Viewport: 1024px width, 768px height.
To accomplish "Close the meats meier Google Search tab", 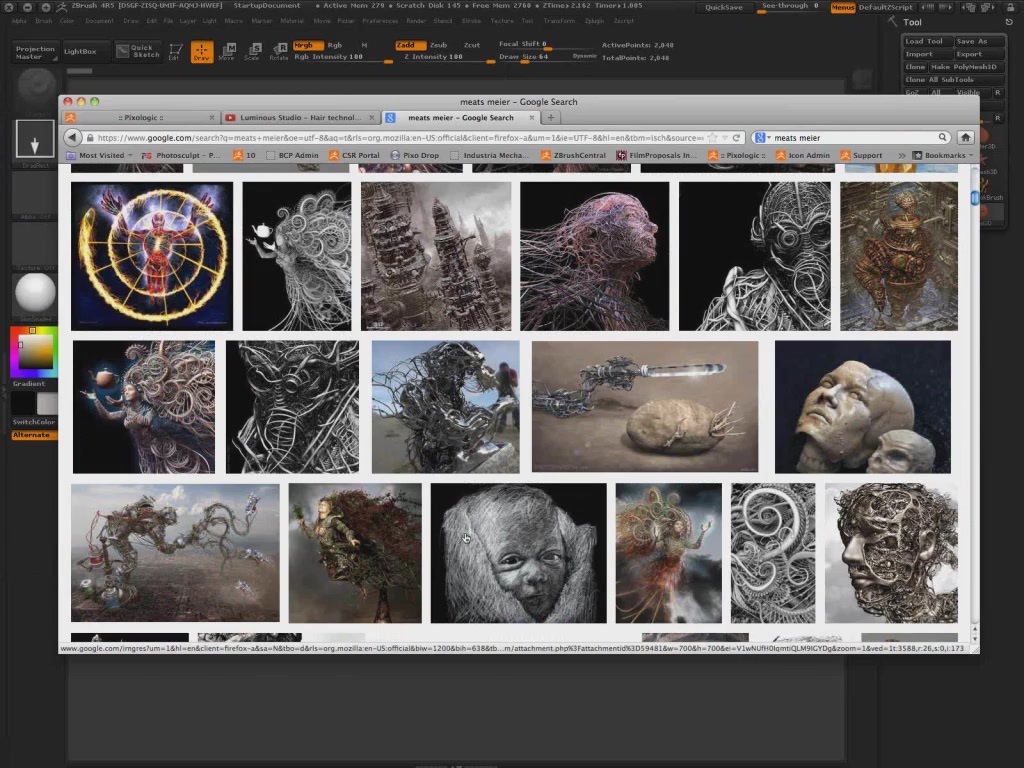I will click(x=532, y=118).
